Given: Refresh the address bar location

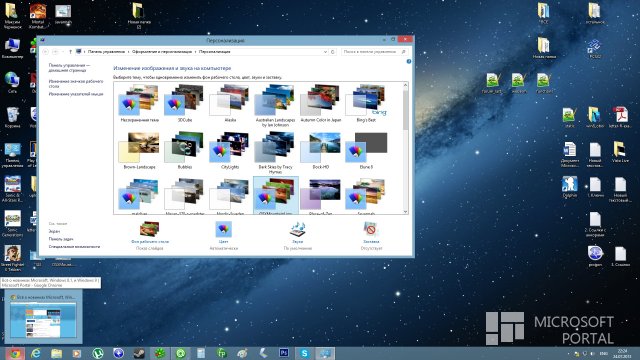Looking at the screenshot, I should tap(333, 52).
